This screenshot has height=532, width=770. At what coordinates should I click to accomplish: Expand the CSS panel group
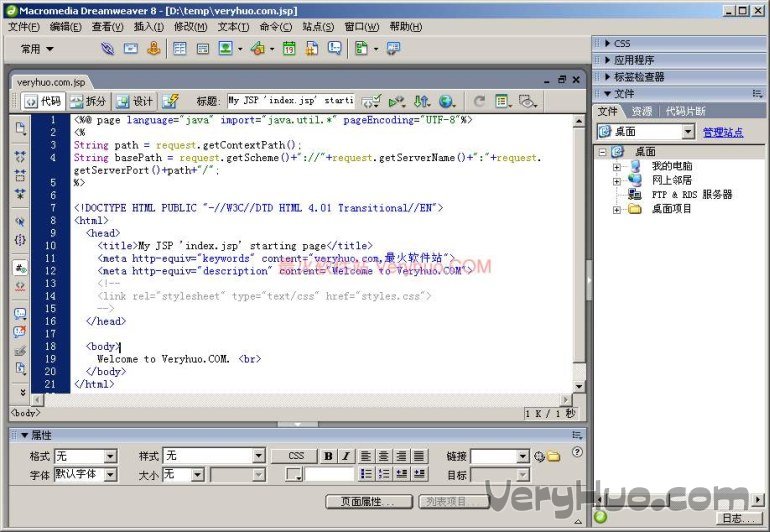(607, 43)
